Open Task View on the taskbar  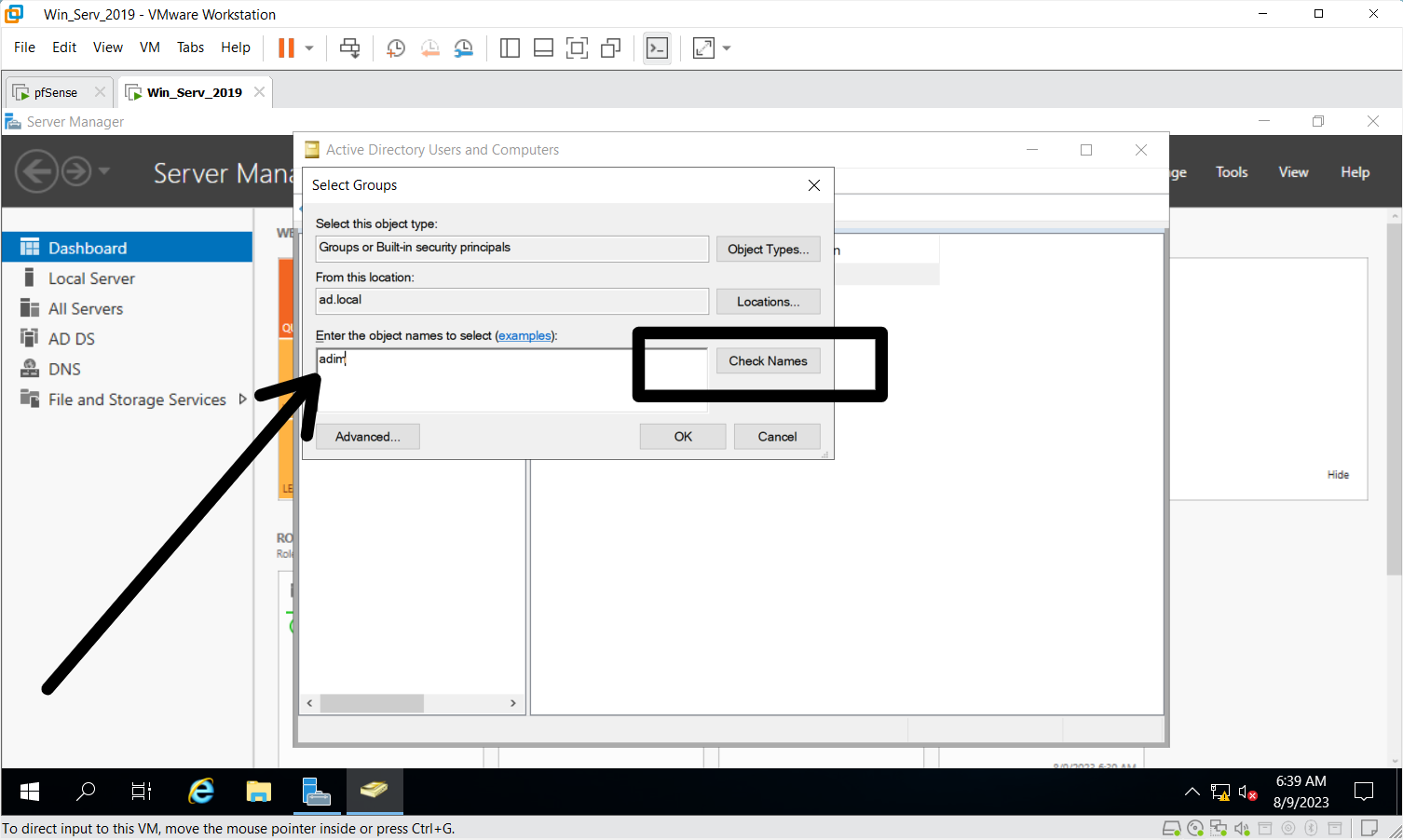[141, 792]
